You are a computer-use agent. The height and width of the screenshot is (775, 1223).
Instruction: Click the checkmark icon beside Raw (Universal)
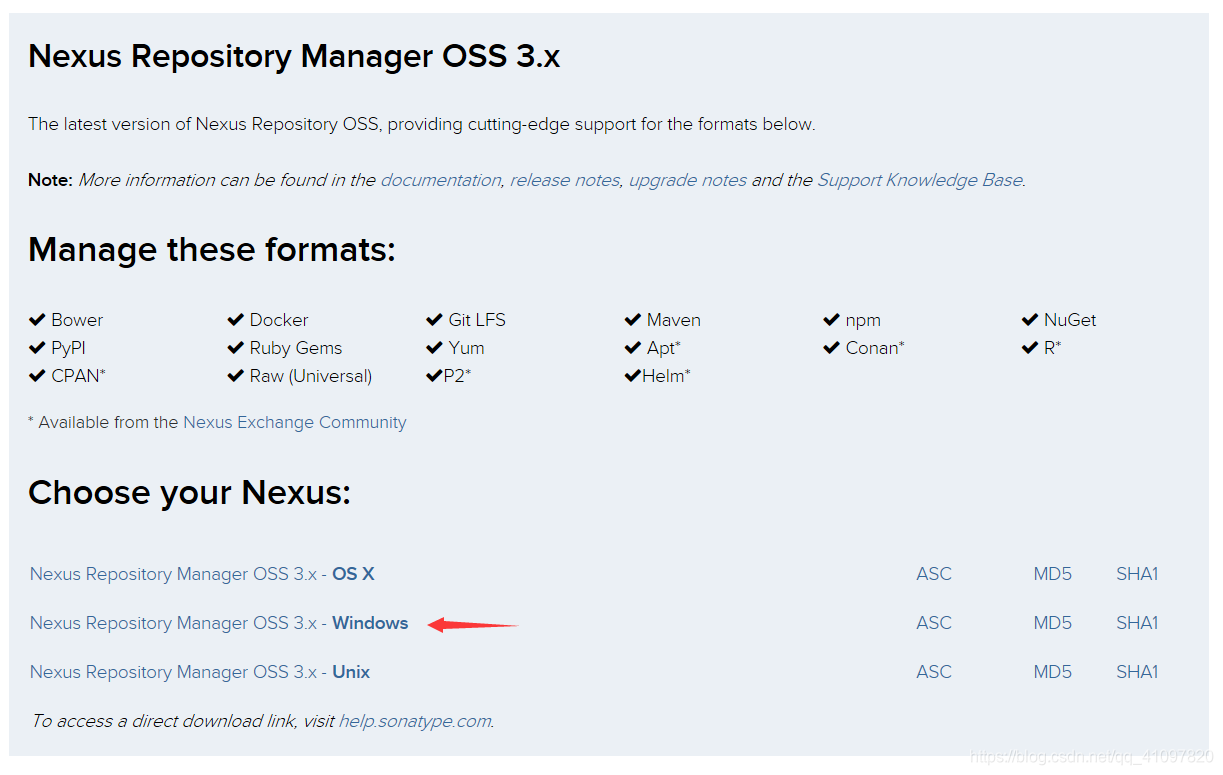click(x=235, y=375)
